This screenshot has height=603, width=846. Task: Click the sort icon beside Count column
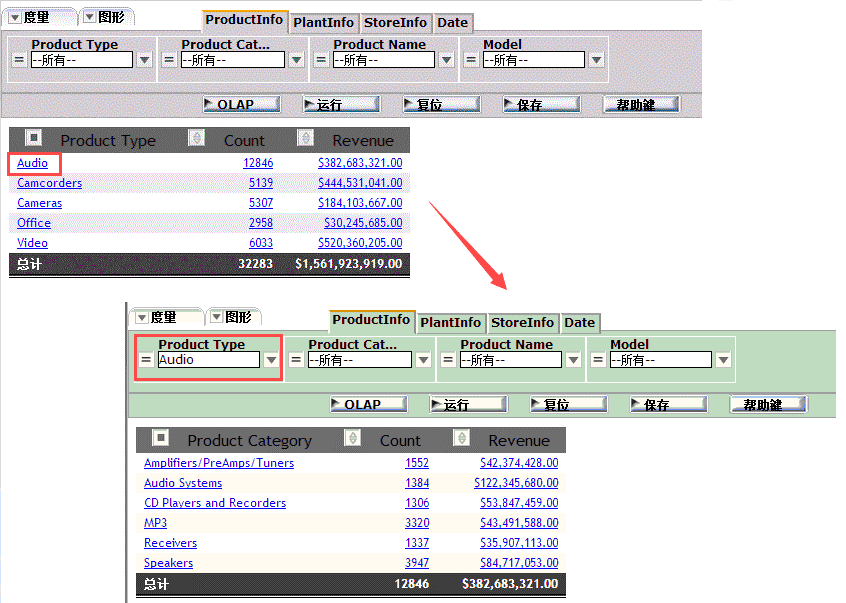click(x=196, y=139)
